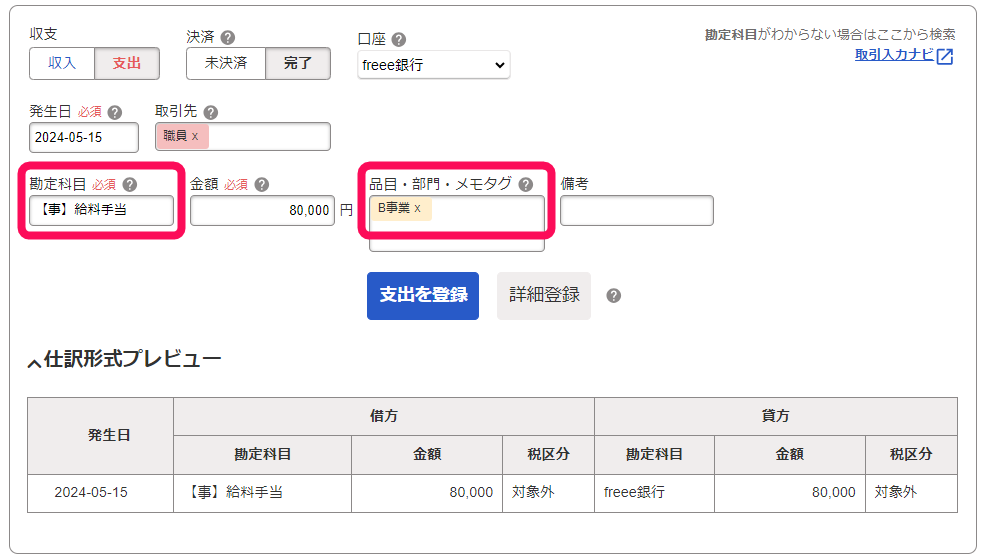This screenshot has height=560, width=985.
Task: Click debit 税区分 cell 対象外
Action: pos(548,493)
